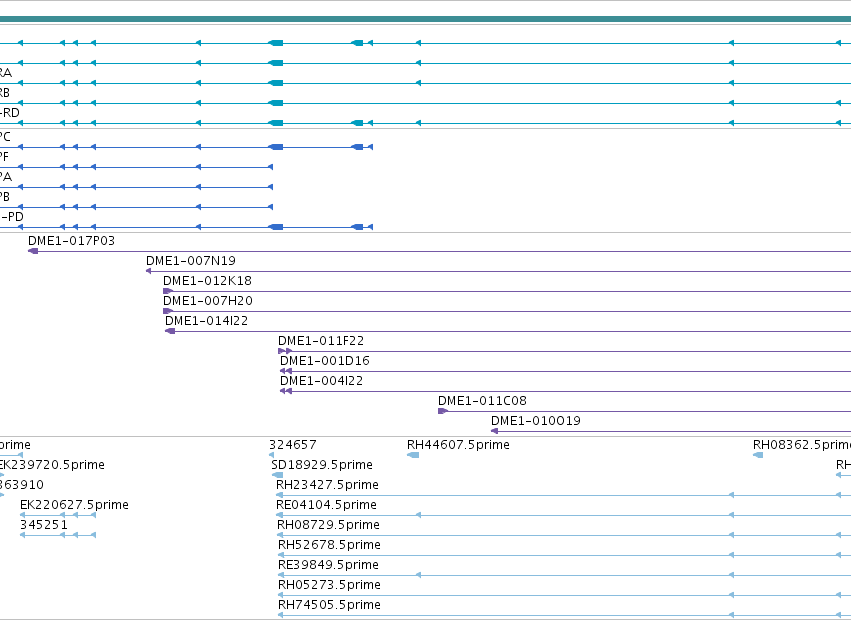Screen dimensions: 851x620
Task: Click the DME1-004I22 label
Action: click(322, 381)
